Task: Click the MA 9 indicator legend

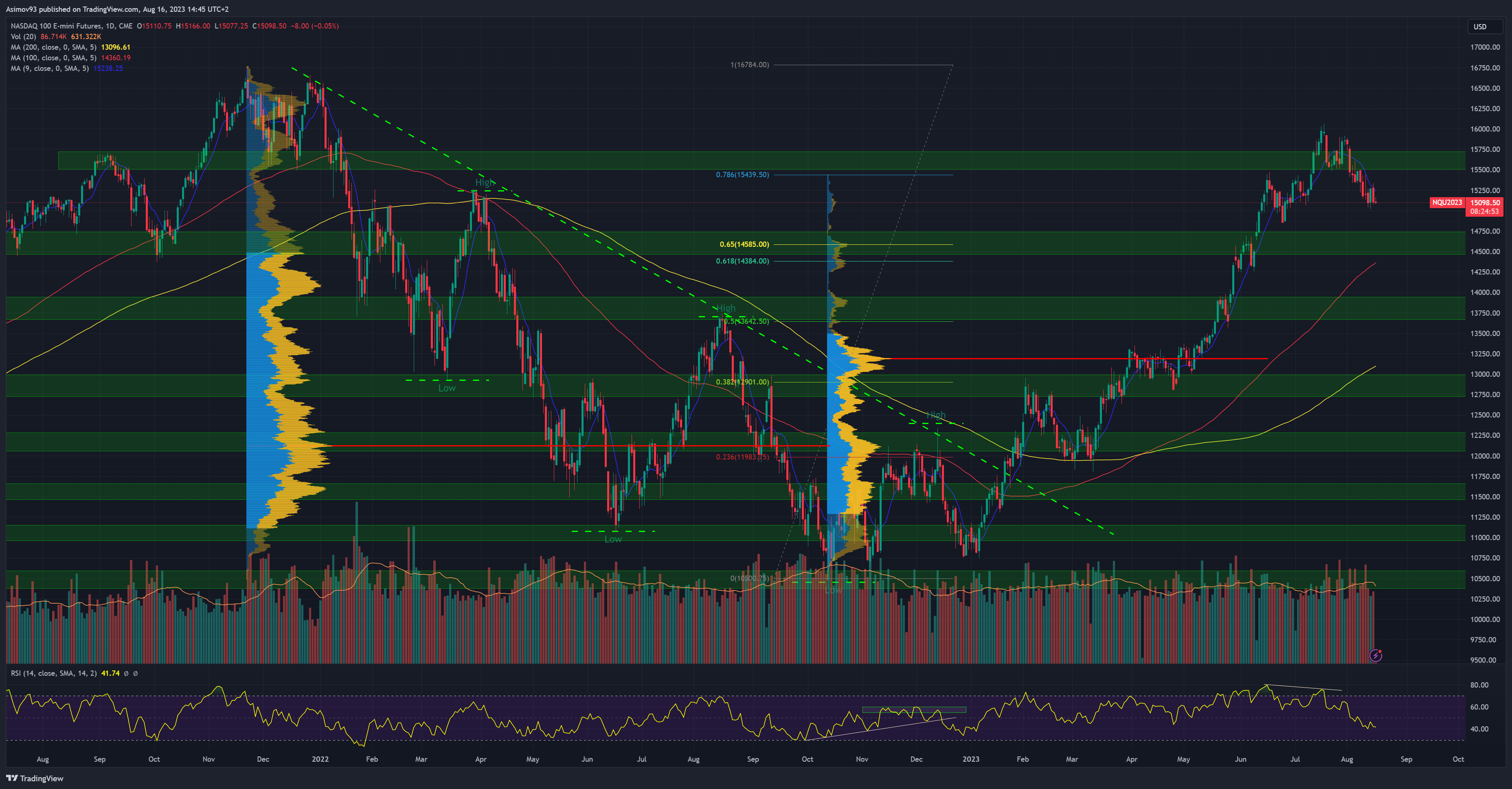Action: click(49, 69)
